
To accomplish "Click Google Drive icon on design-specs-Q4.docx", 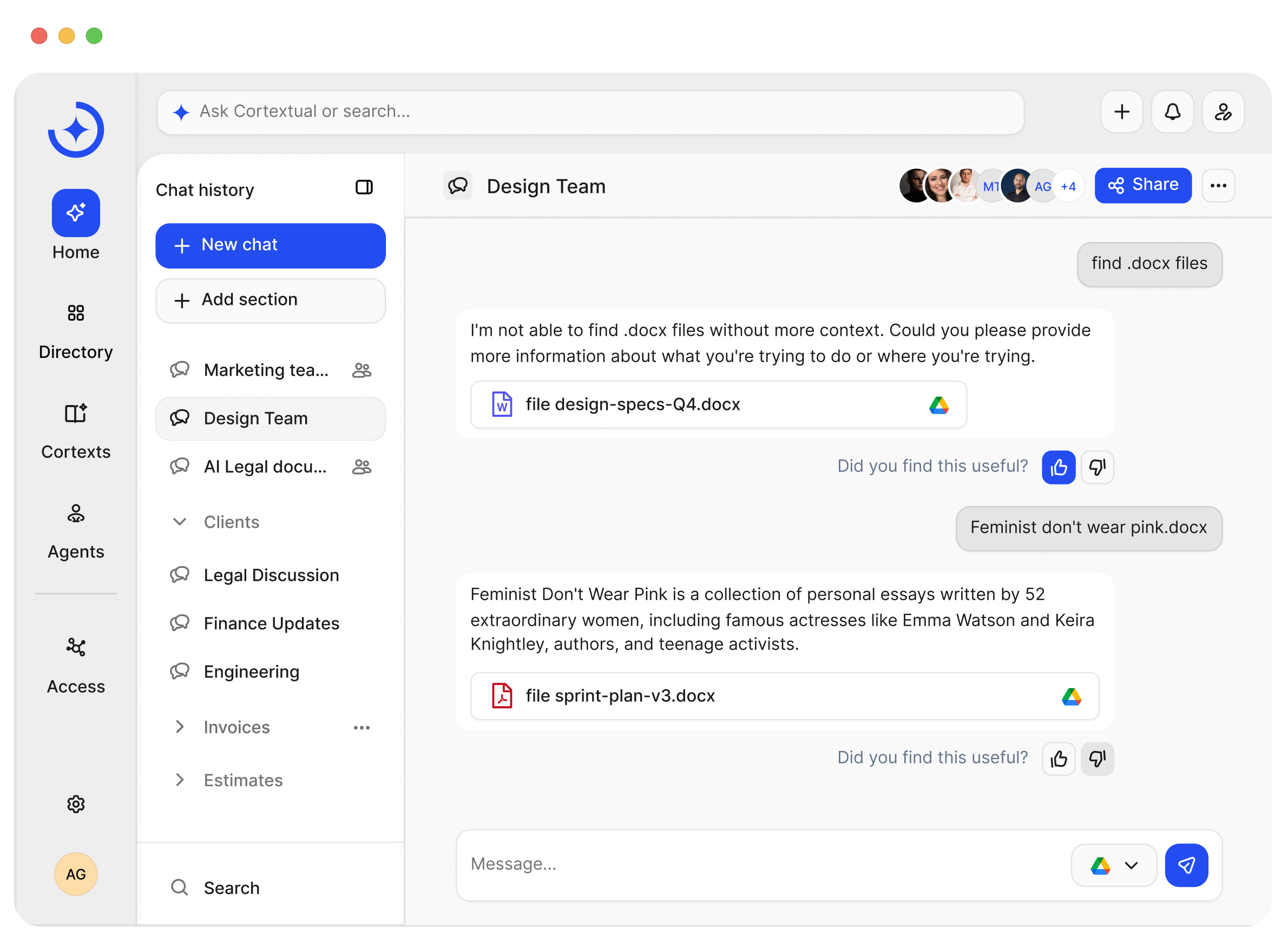I will [938, 404].
